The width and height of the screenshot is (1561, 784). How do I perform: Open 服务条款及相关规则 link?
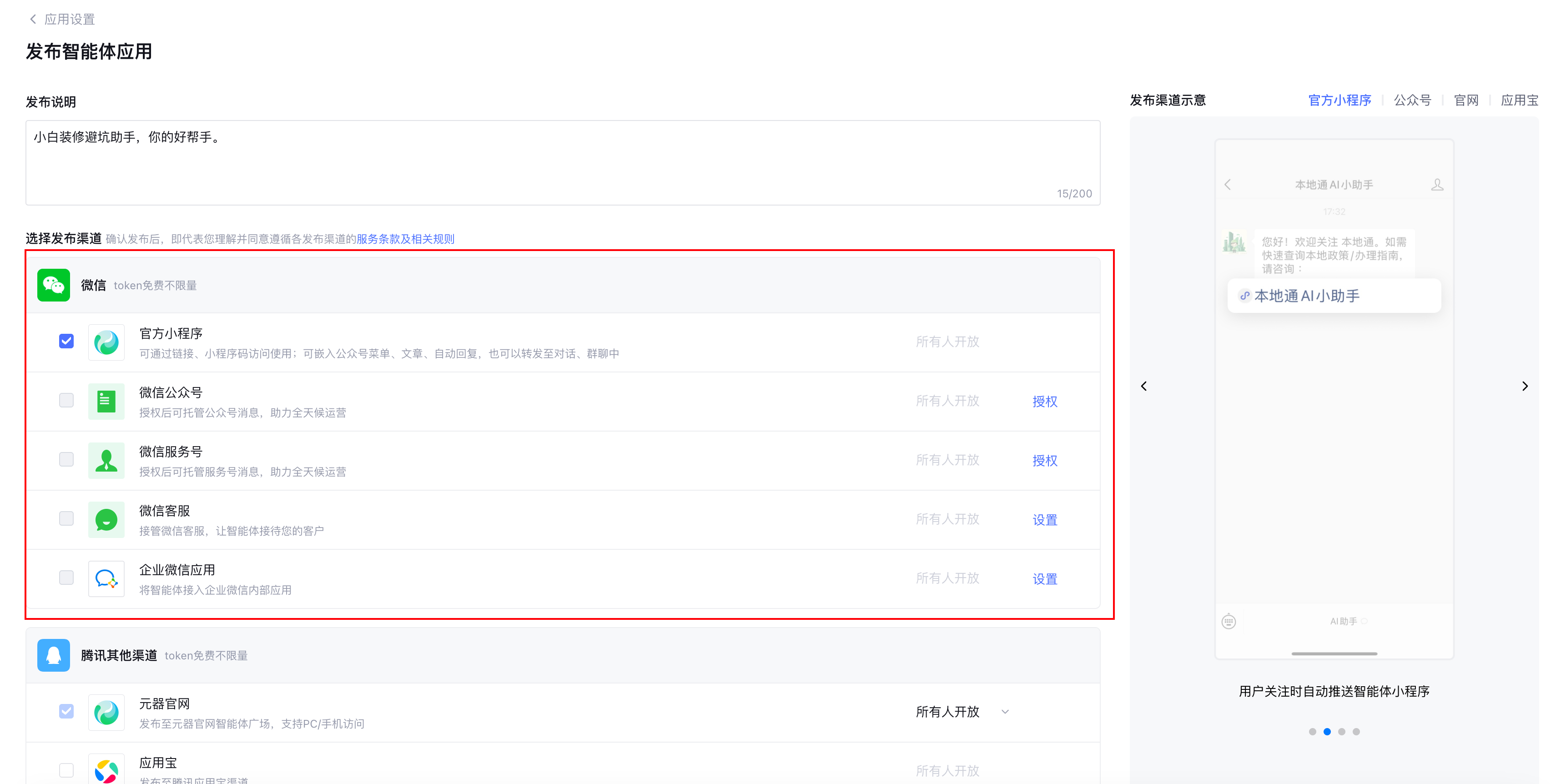point(405,239)
